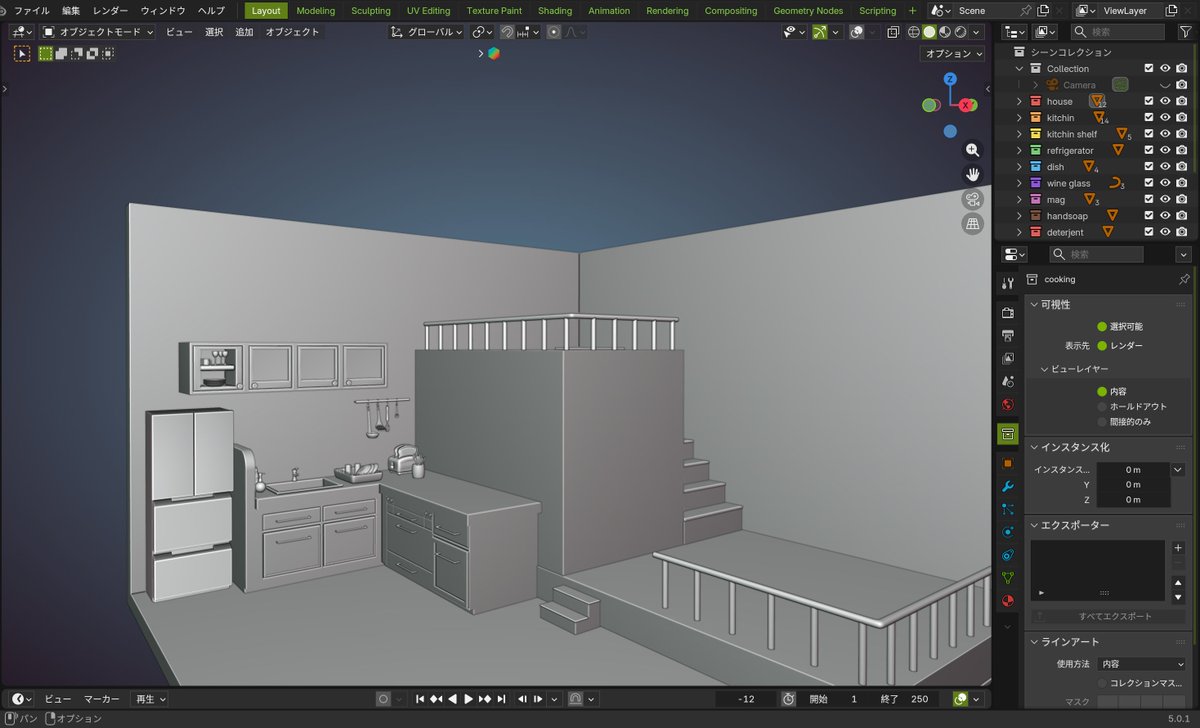This screenshot has height=728, width=1200.
Task: Open the Material properties tab icon
Action: (x=1008, y=601)
